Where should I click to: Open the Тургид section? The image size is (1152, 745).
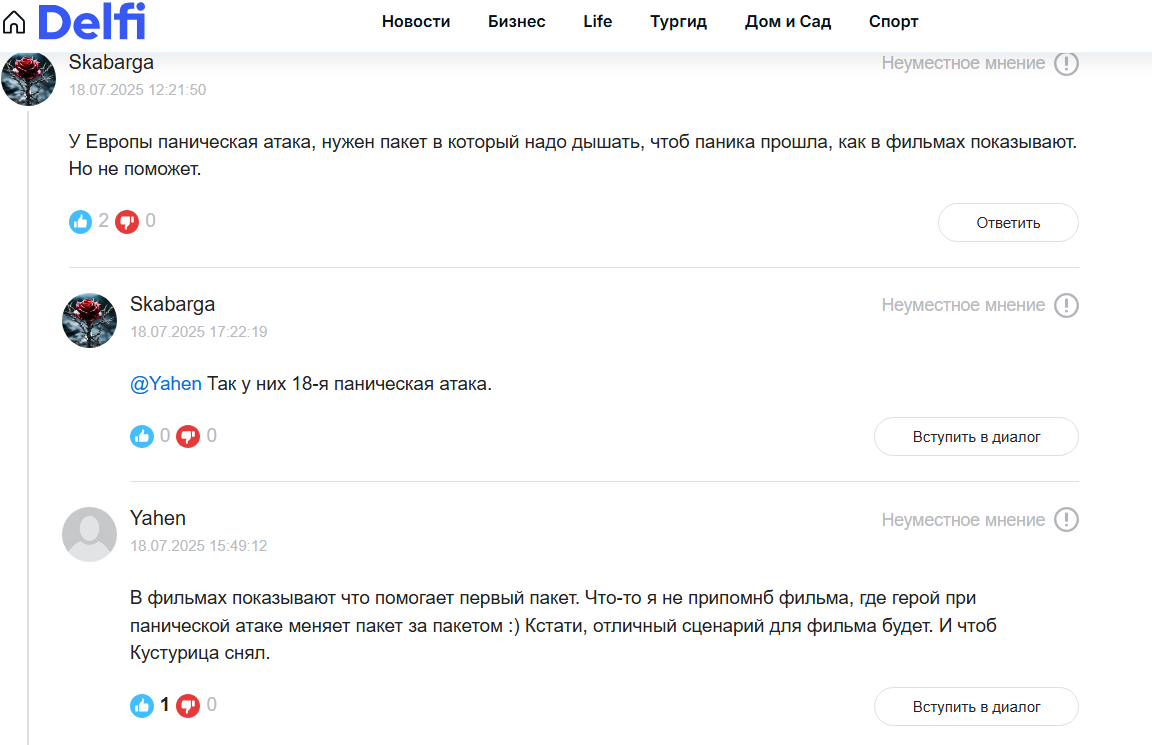point(678,22)
